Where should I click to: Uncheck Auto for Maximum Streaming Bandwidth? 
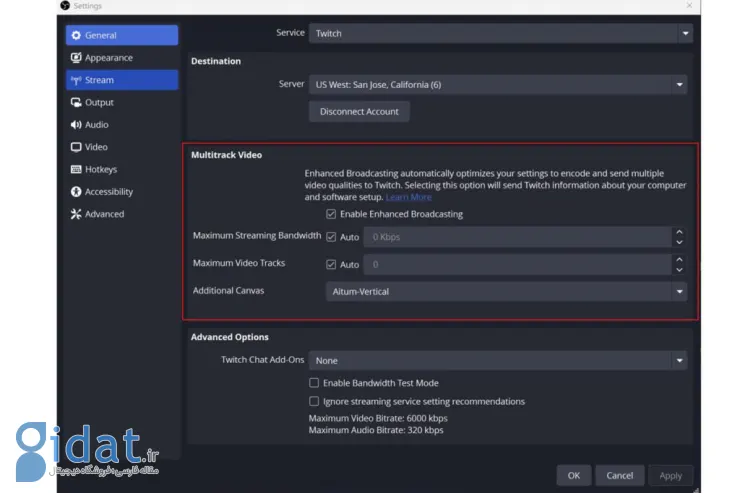click(331, 237)
